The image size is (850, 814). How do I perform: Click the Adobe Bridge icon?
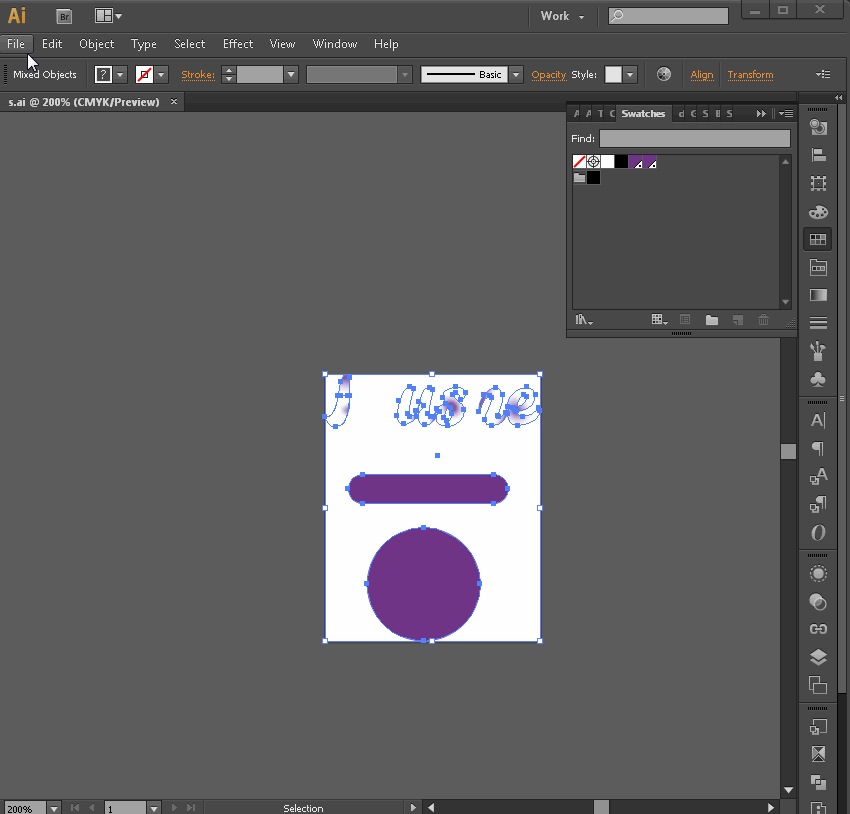64,16
